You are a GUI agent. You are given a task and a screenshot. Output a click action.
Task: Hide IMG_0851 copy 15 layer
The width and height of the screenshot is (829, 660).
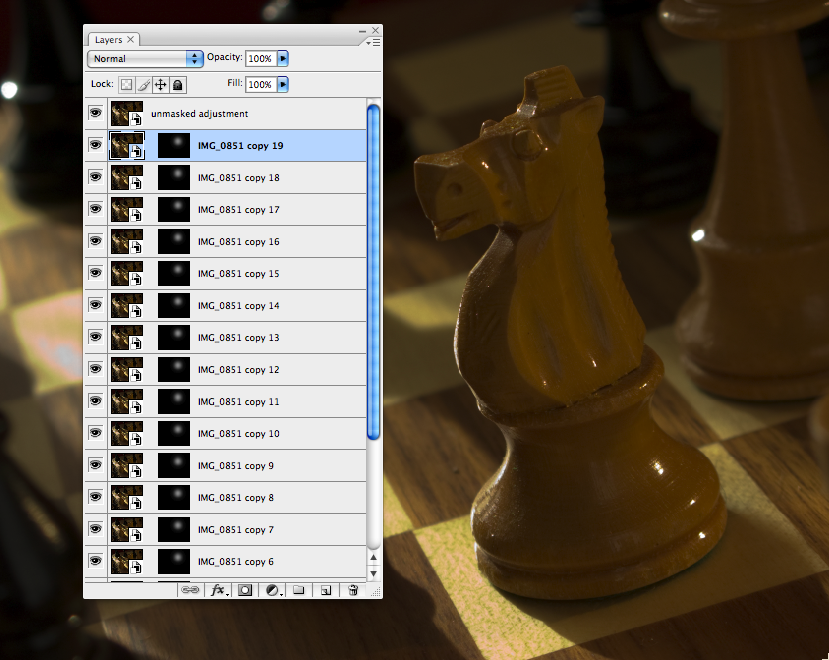[x=95, y=273]
